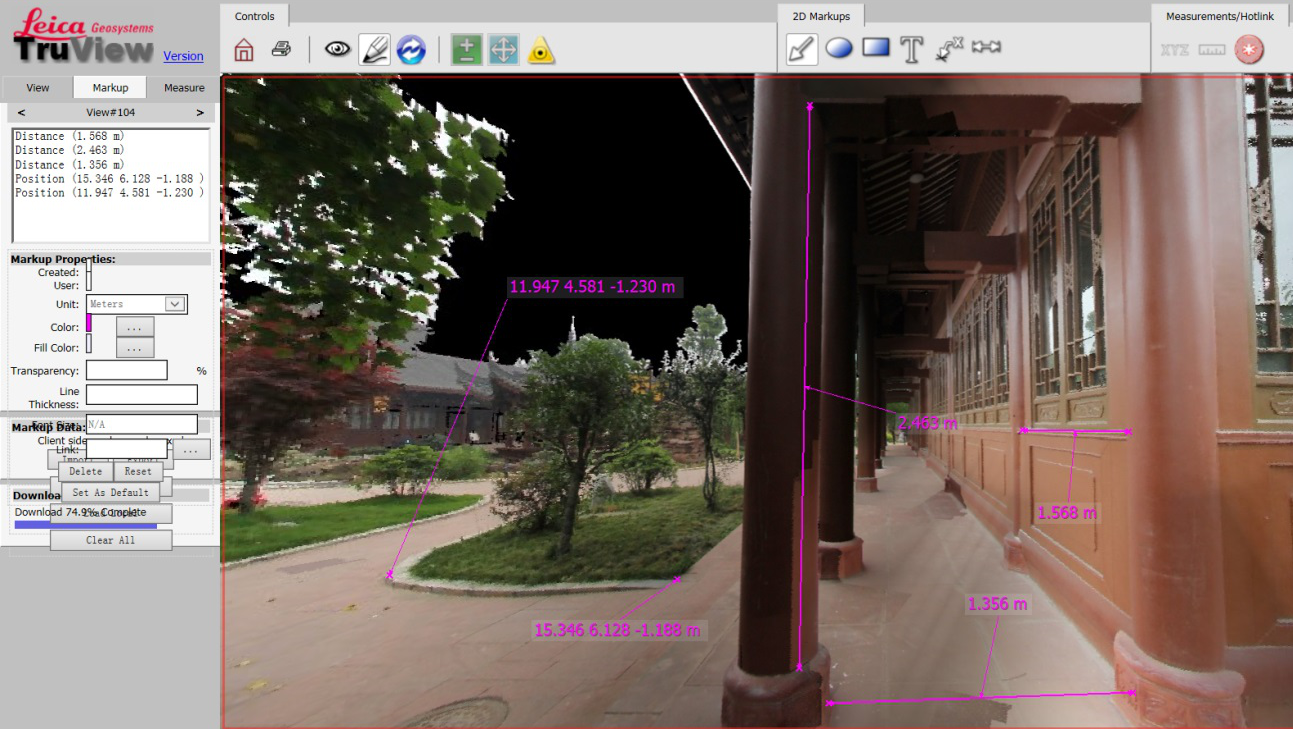Go to next view with right arrow
Viewport: 1293px width, 730px height.
point(199,113)
